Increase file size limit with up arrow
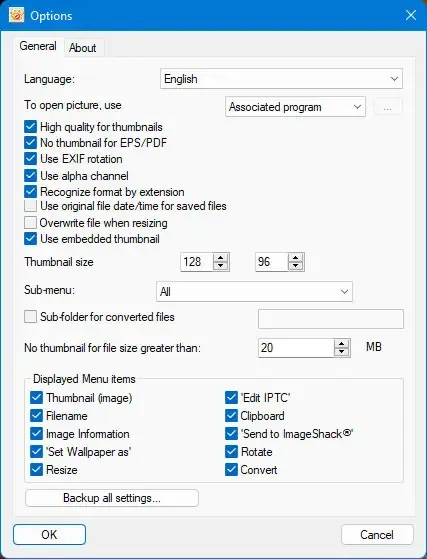Screen dimensions: 427x559 [342, 344]
